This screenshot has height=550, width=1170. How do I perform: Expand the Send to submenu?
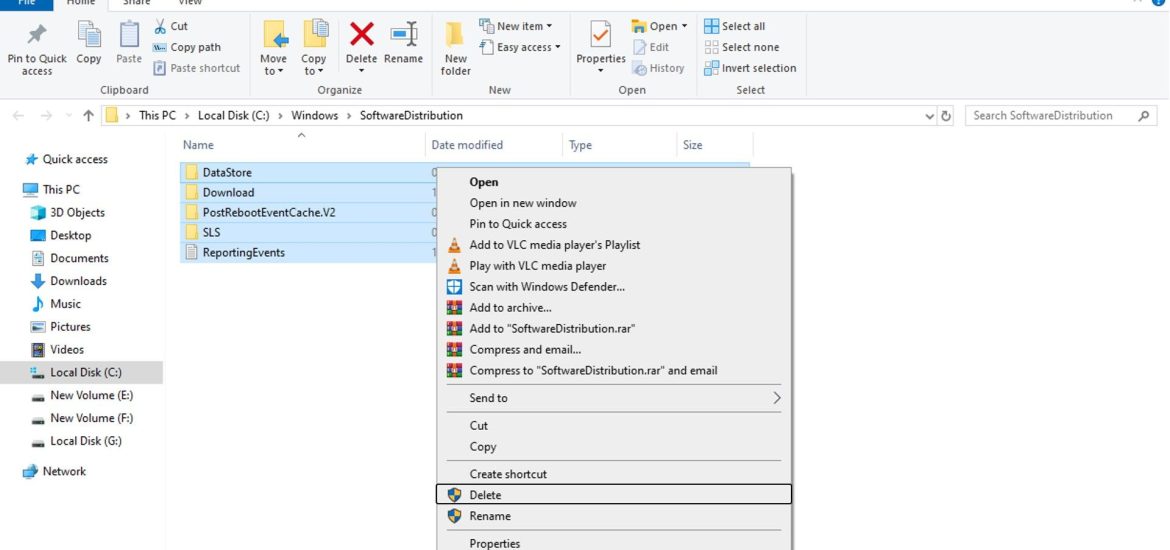click(x=613, y=398)
